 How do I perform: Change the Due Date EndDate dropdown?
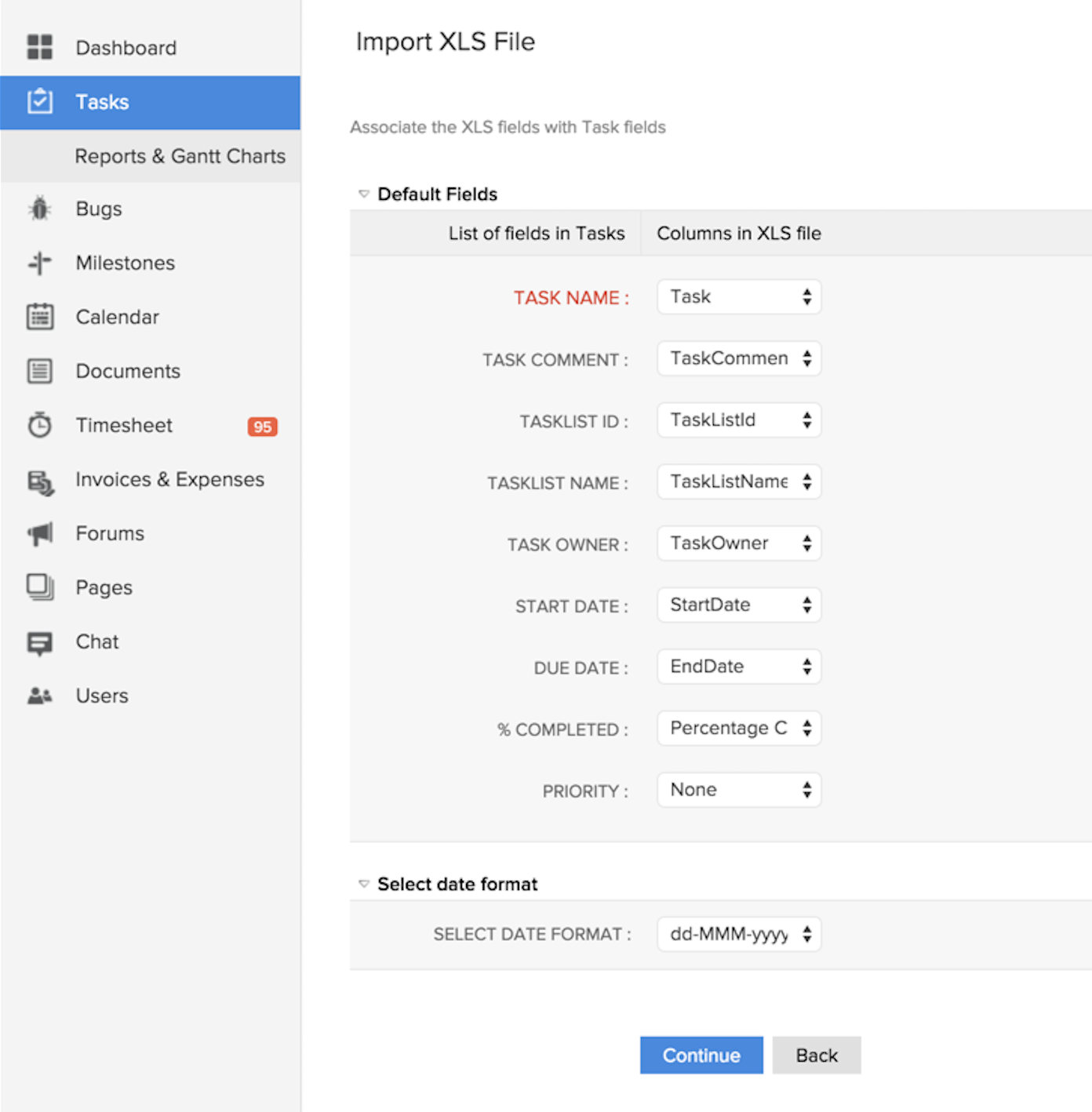pyautogui.click(x=738, y=667)
